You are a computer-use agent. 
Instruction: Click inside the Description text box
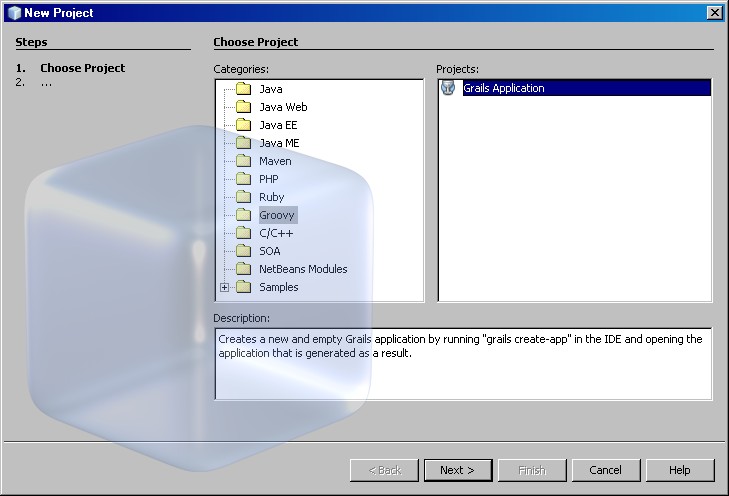463,364
